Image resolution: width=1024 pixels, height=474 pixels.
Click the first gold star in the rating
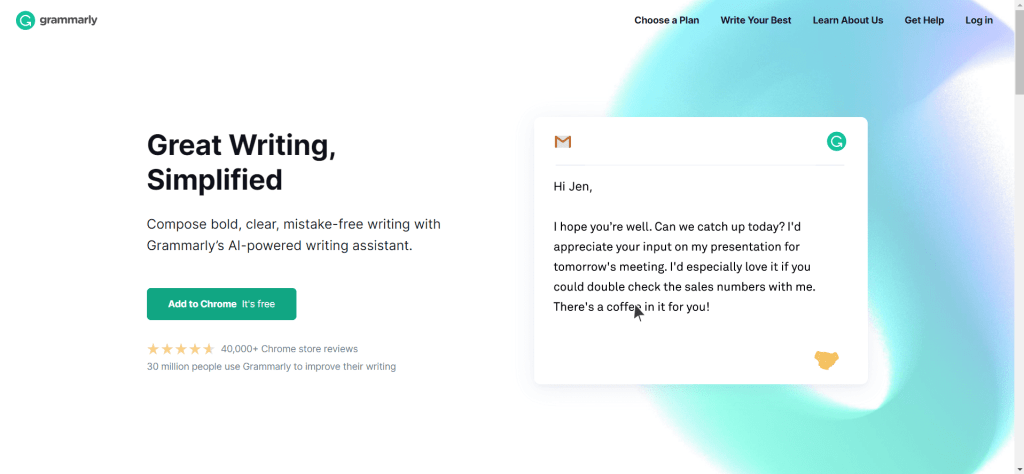[153, 349]
